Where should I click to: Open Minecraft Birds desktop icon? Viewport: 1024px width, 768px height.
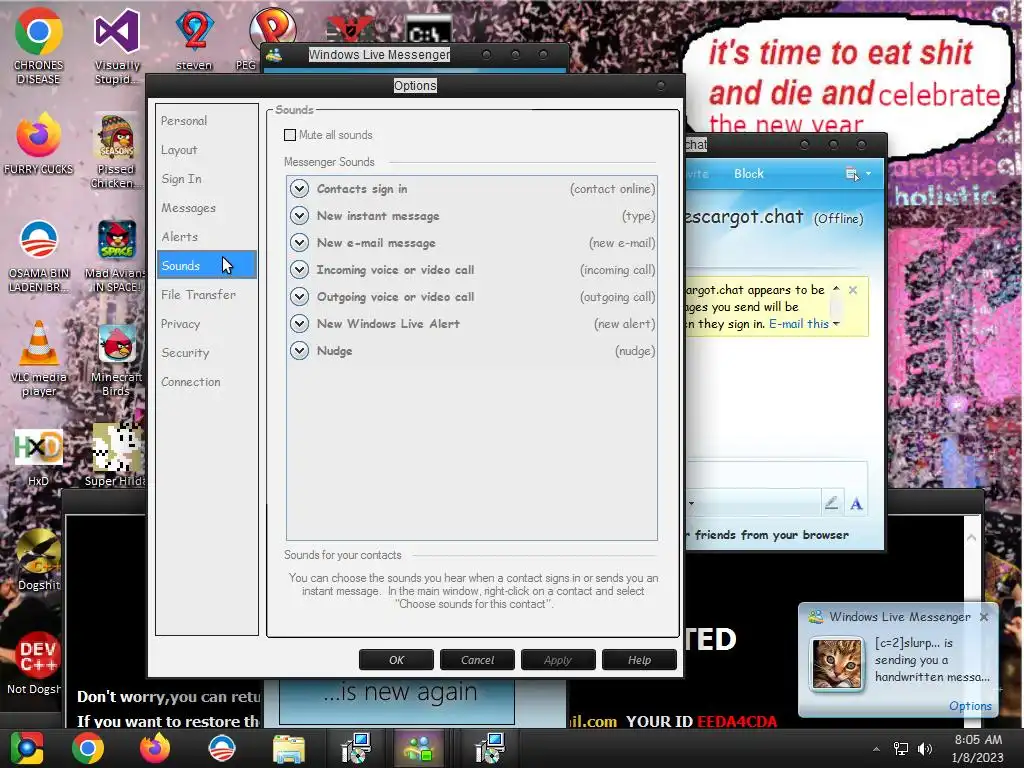pos(116,359)
